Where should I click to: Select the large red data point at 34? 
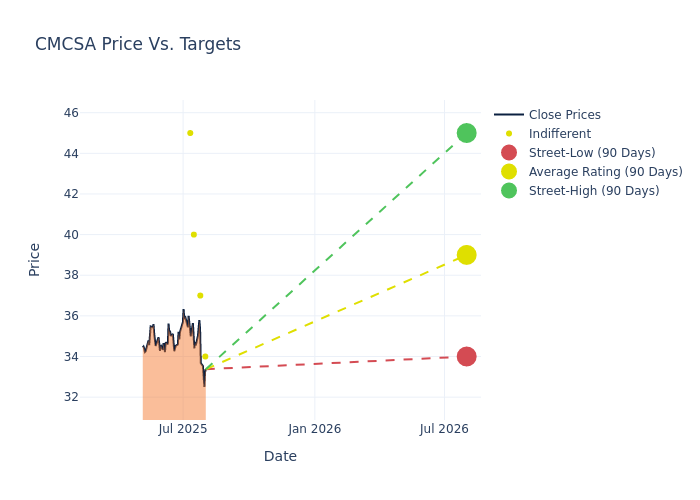(x=466, y=356)
